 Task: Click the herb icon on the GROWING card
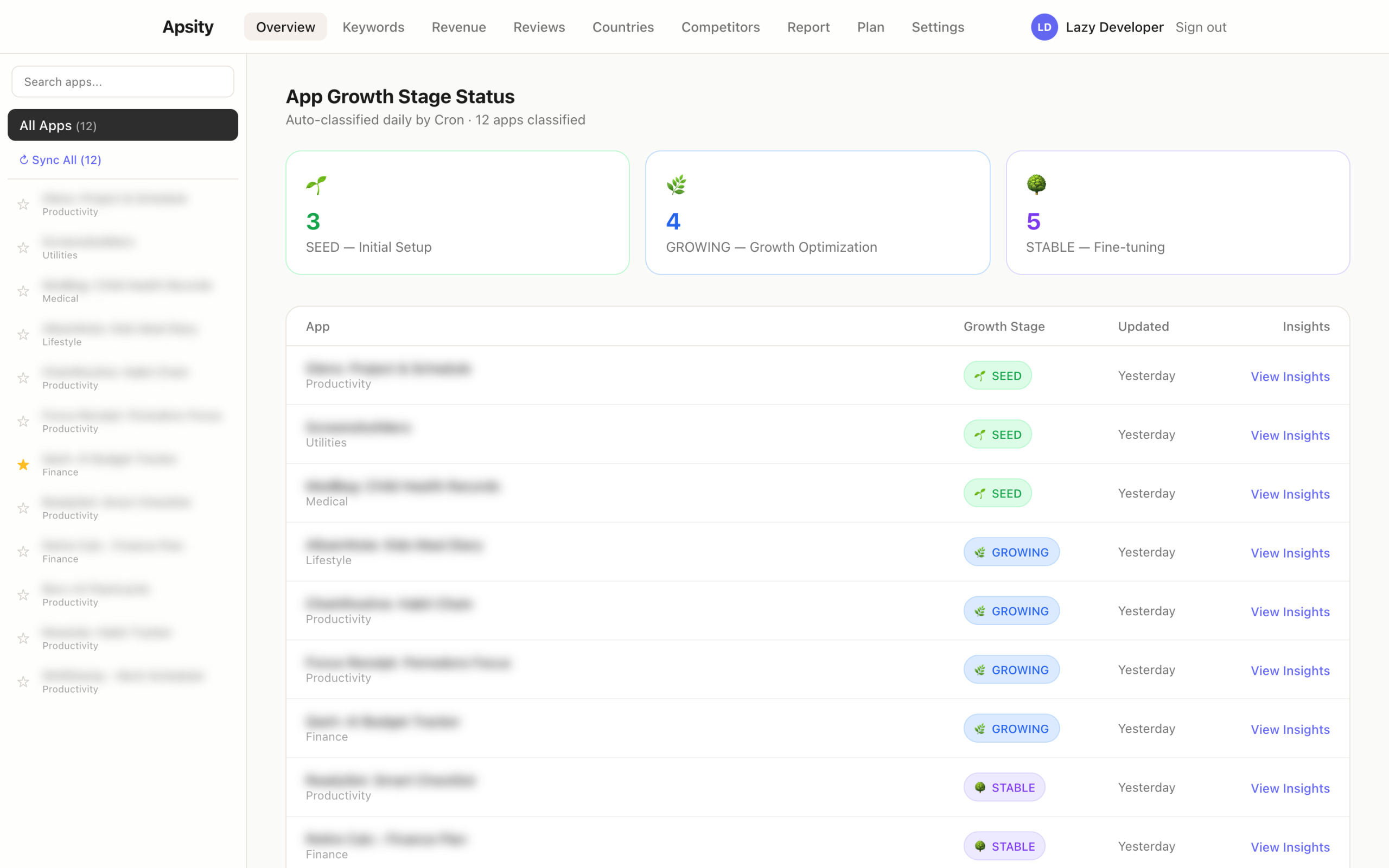676,185
